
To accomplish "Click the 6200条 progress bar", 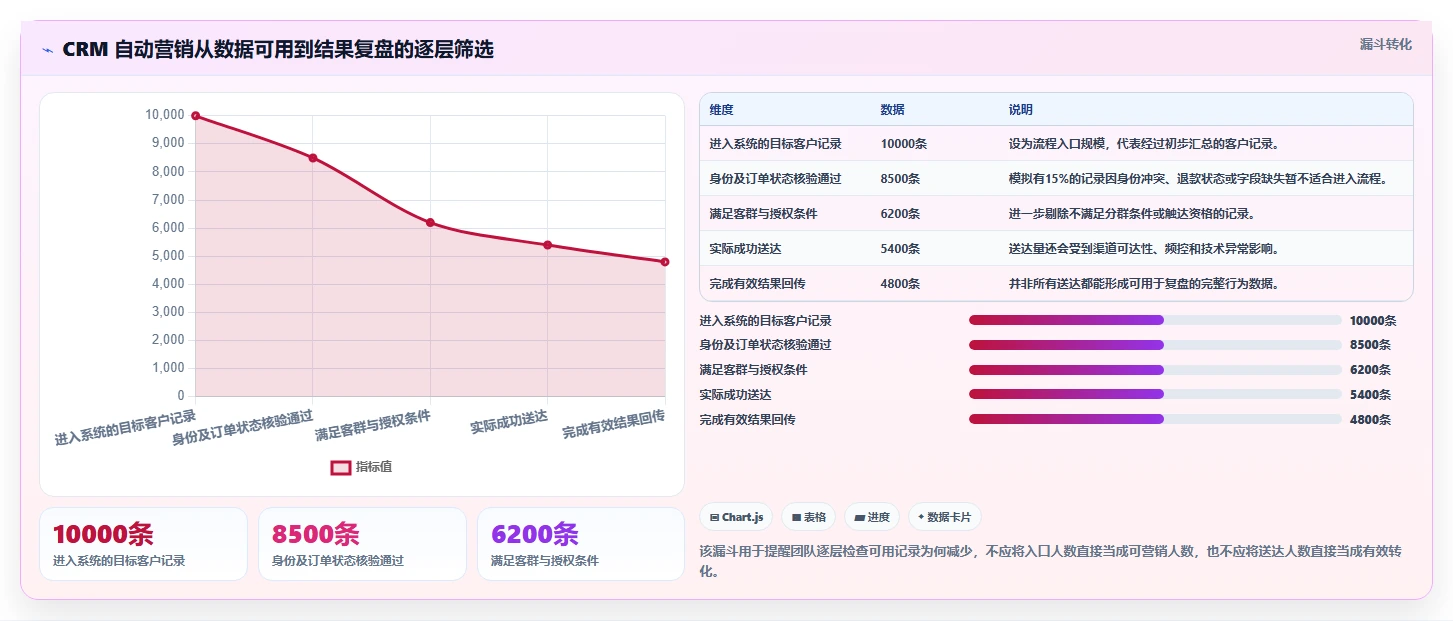I will tap(1155, 370).
